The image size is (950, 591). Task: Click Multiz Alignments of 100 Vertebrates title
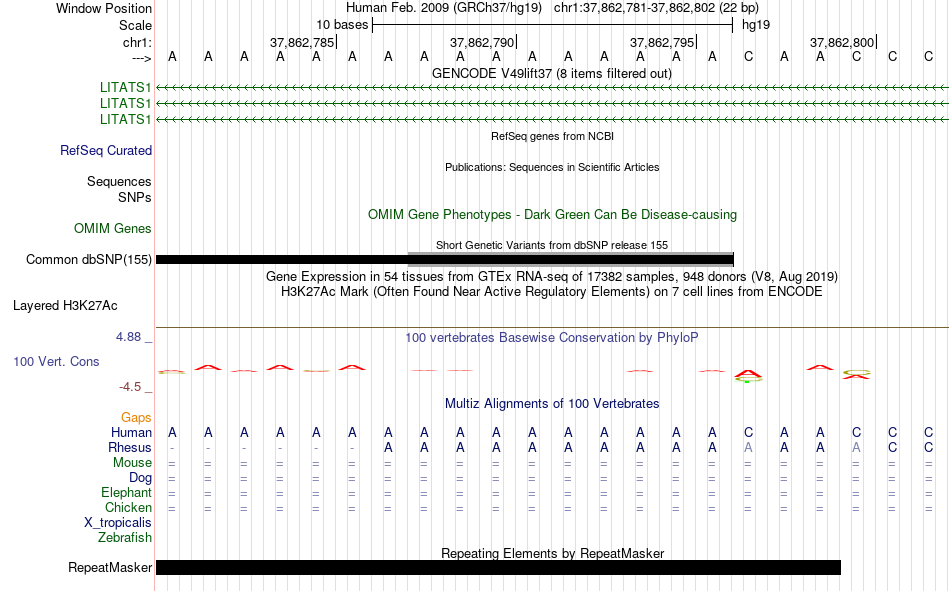pyautogui.click(x=552, y=404)
